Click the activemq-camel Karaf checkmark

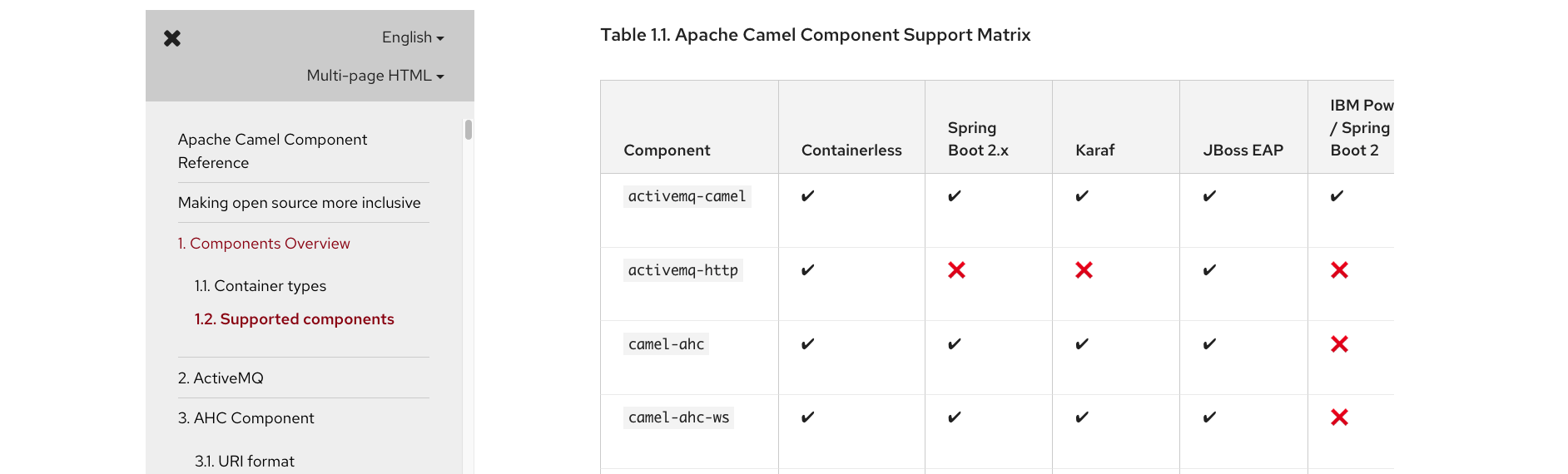coord(1082,196)
